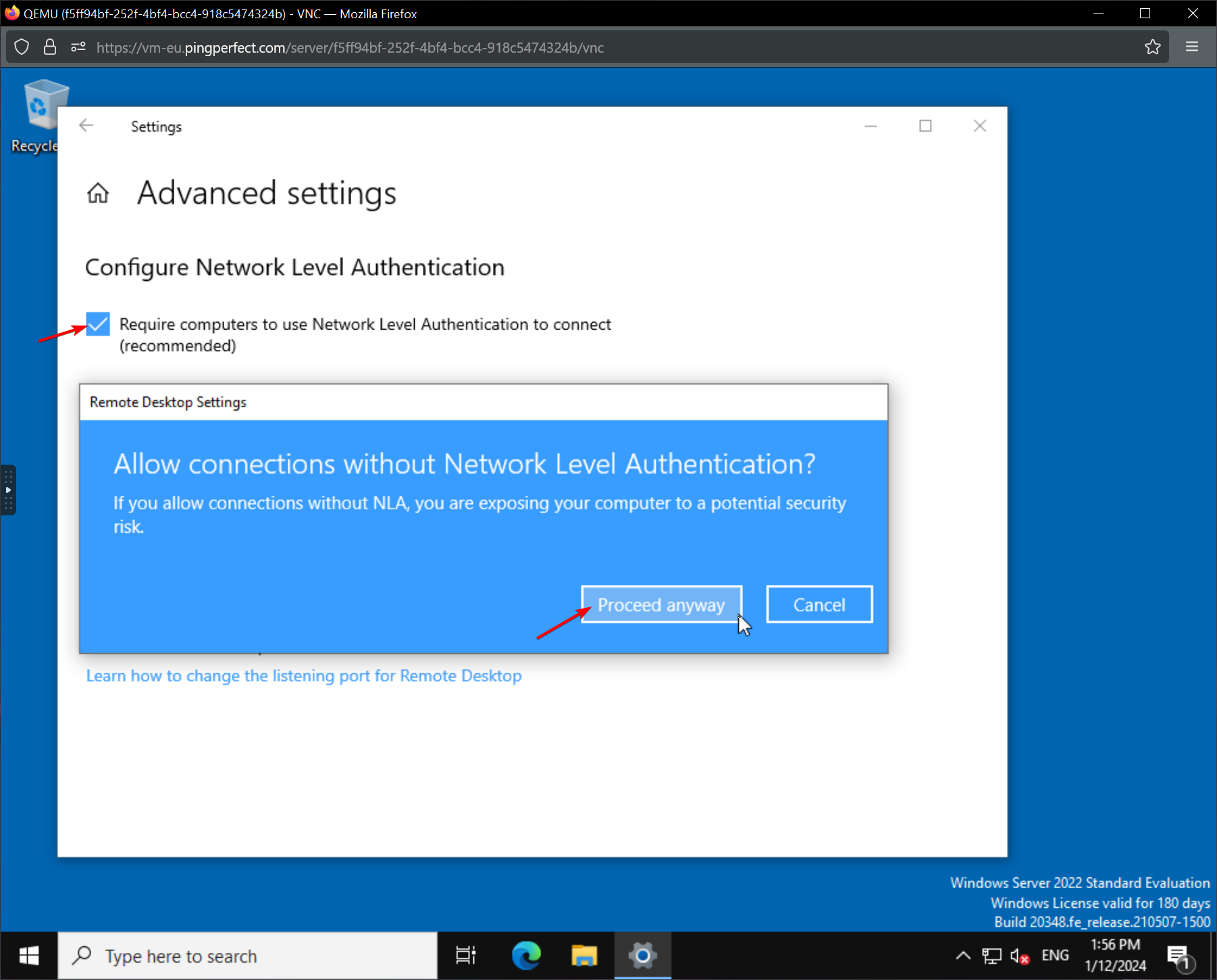Open File Explorer from taskbar
Screen dimensions: 1217x980
[584, 956]
